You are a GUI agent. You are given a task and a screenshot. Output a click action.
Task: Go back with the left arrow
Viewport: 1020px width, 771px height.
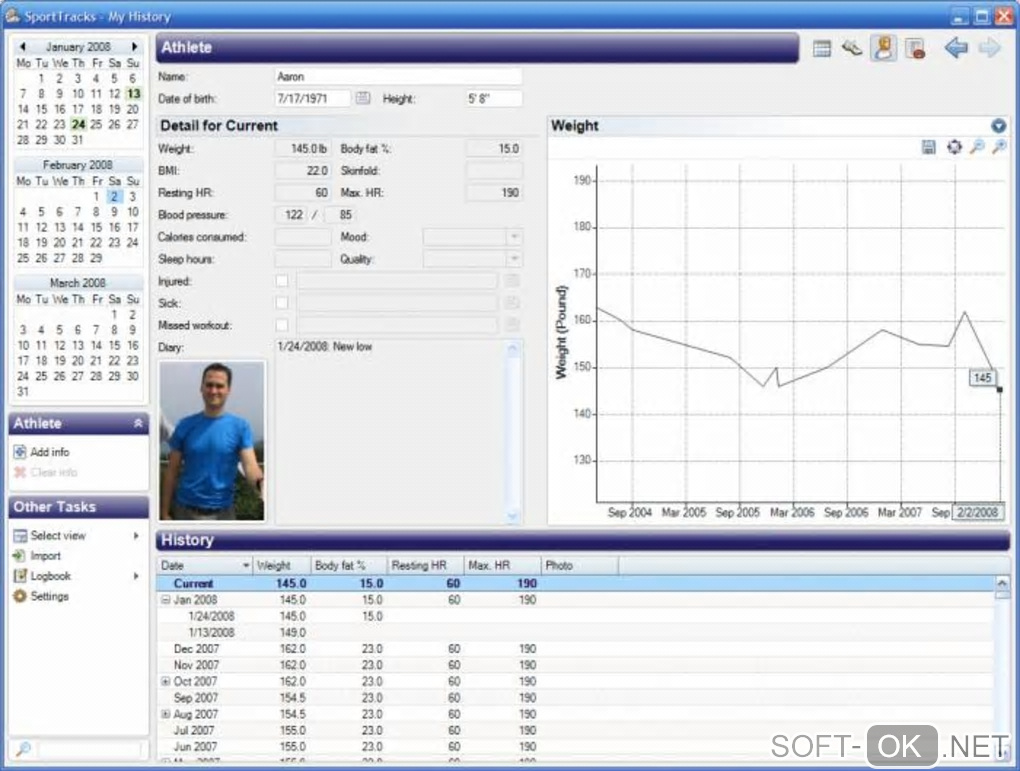956,47
